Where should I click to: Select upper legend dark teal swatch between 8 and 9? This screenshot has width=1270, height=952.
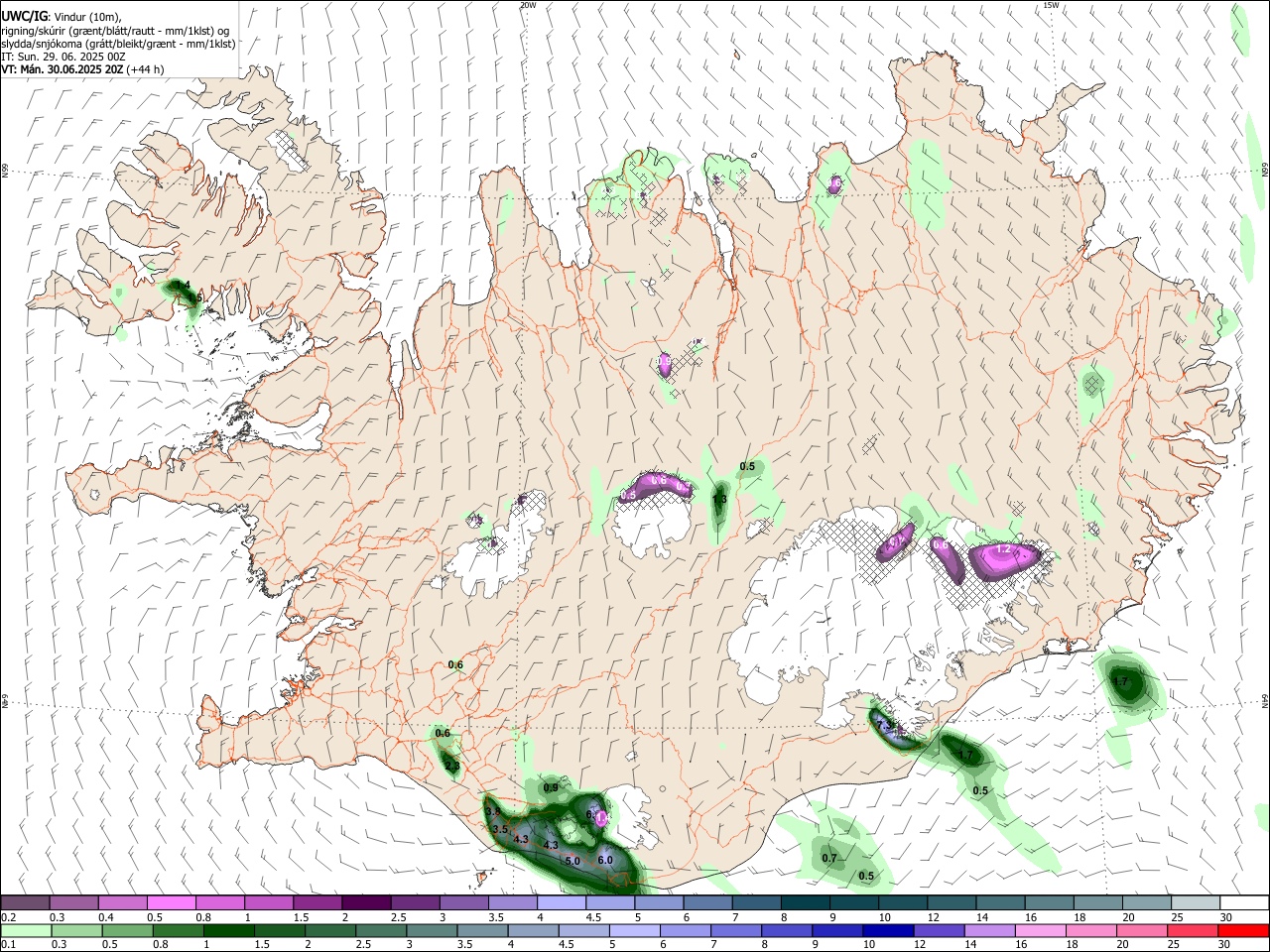tap(806, 903)
